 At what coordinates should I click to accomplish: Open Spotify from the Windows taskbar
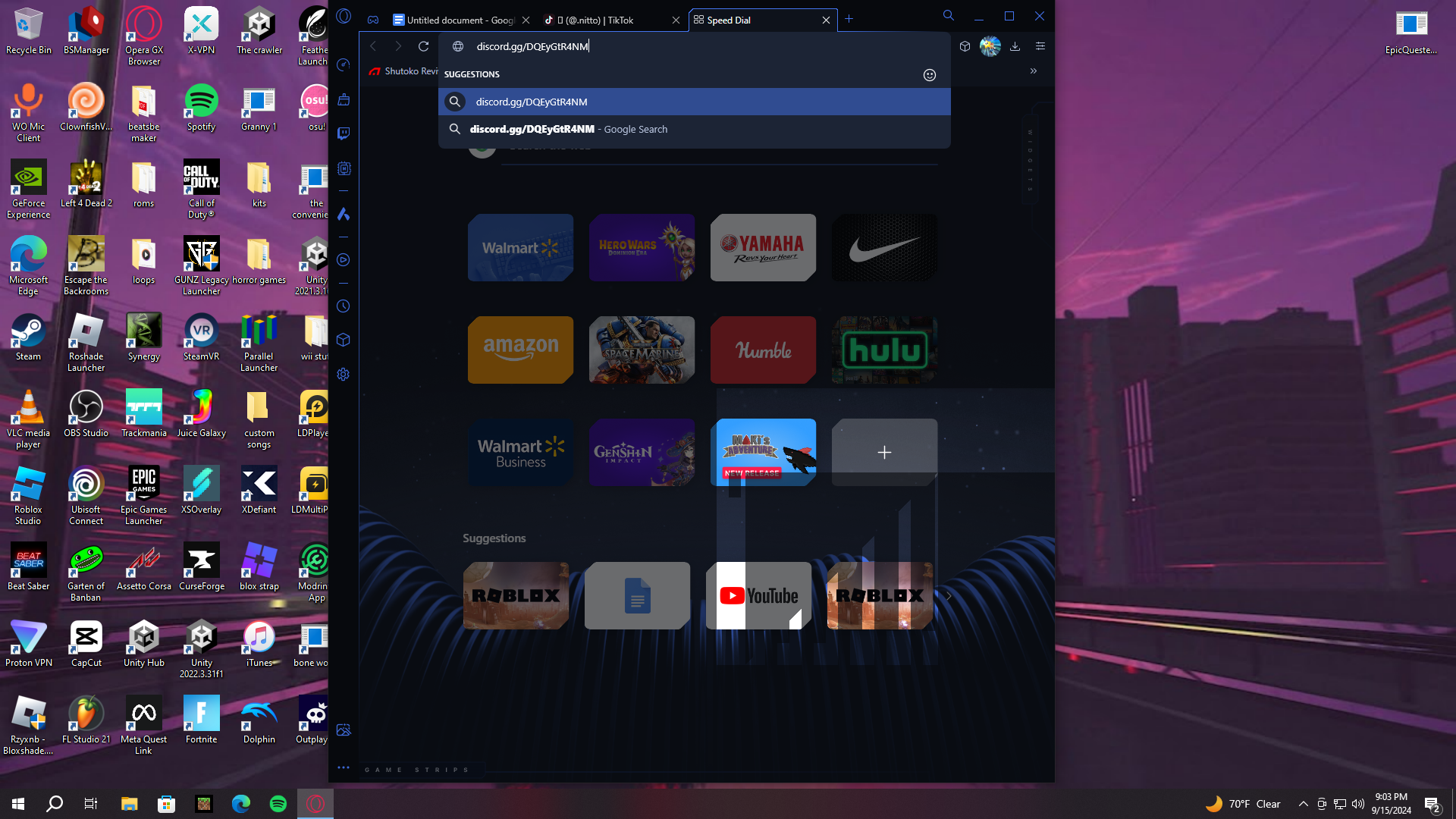(278, 804)
